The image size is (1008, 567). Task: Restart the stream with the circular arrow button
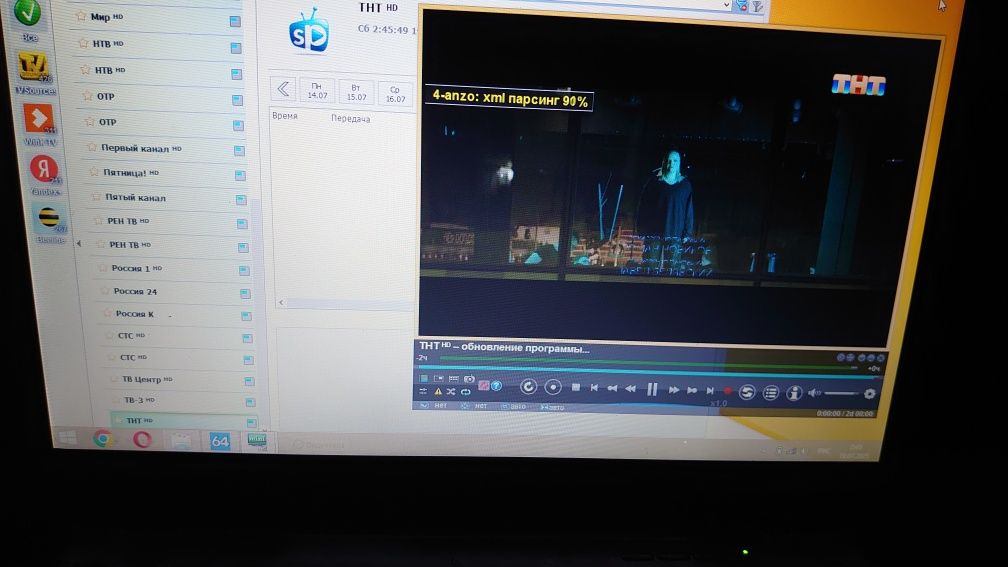pos(528,386)
